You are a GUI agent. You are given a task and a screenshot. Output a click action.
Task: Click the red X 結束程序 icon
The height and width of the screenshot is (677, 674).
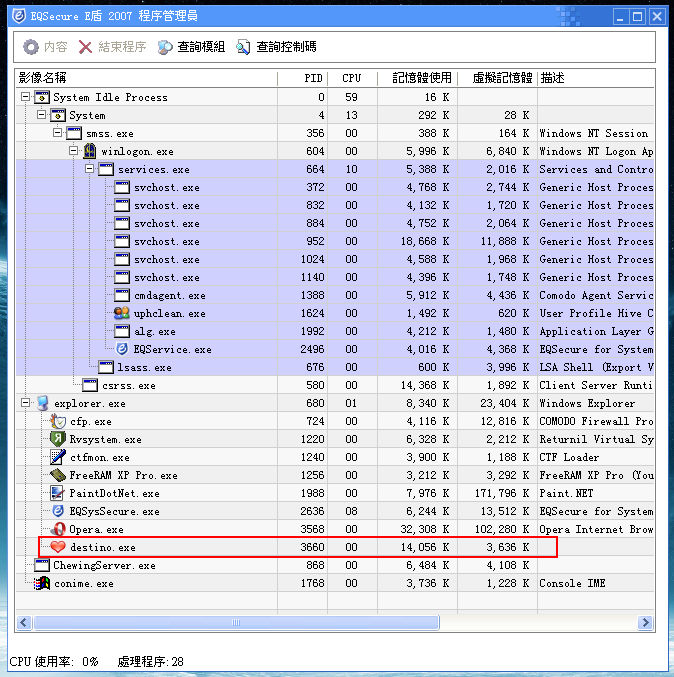pos(85,47)
